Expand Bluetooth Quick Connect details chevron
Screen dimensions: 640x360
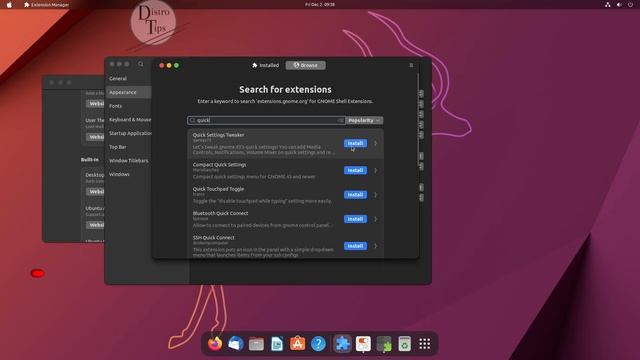tap(376, 219)
